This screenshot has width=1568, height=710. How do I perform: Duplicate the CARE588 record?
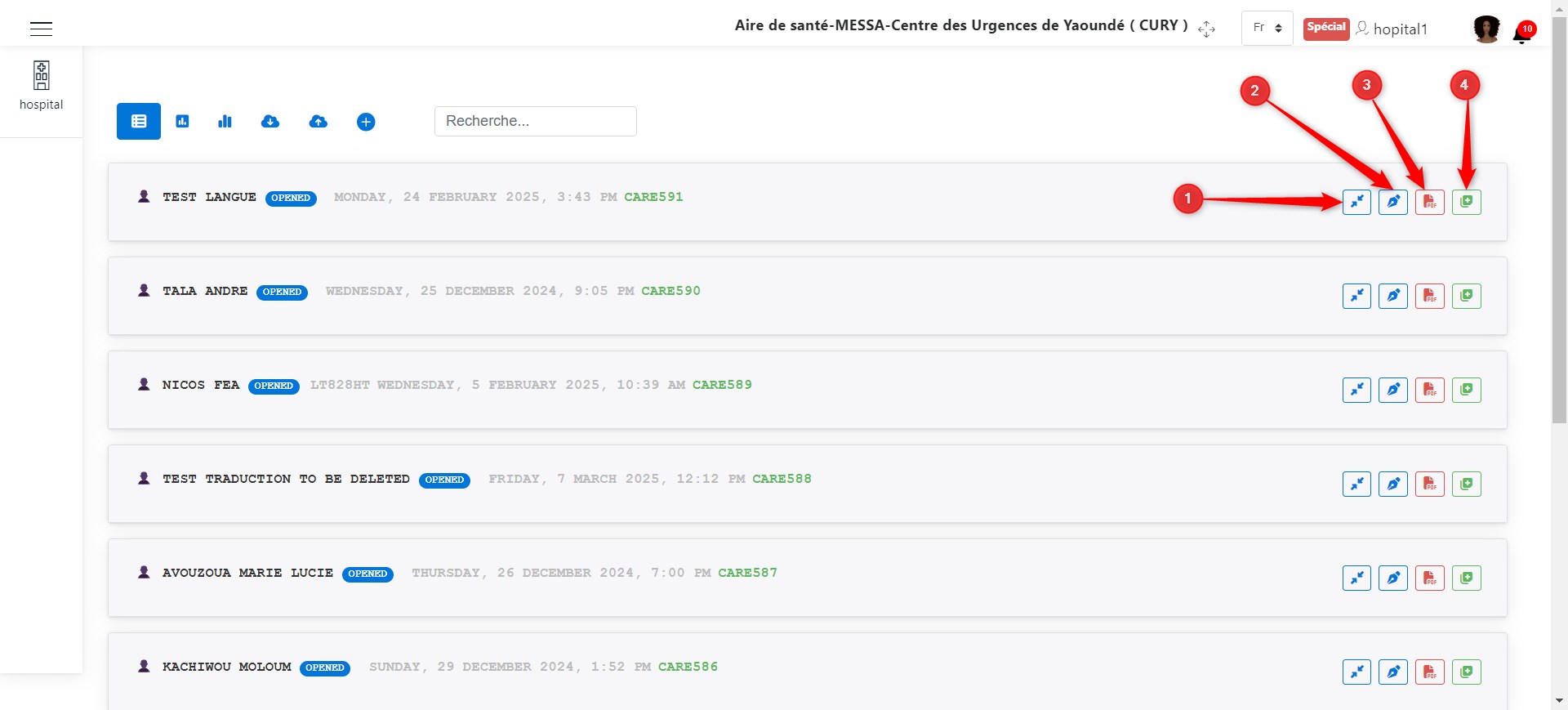(1467, 484)
